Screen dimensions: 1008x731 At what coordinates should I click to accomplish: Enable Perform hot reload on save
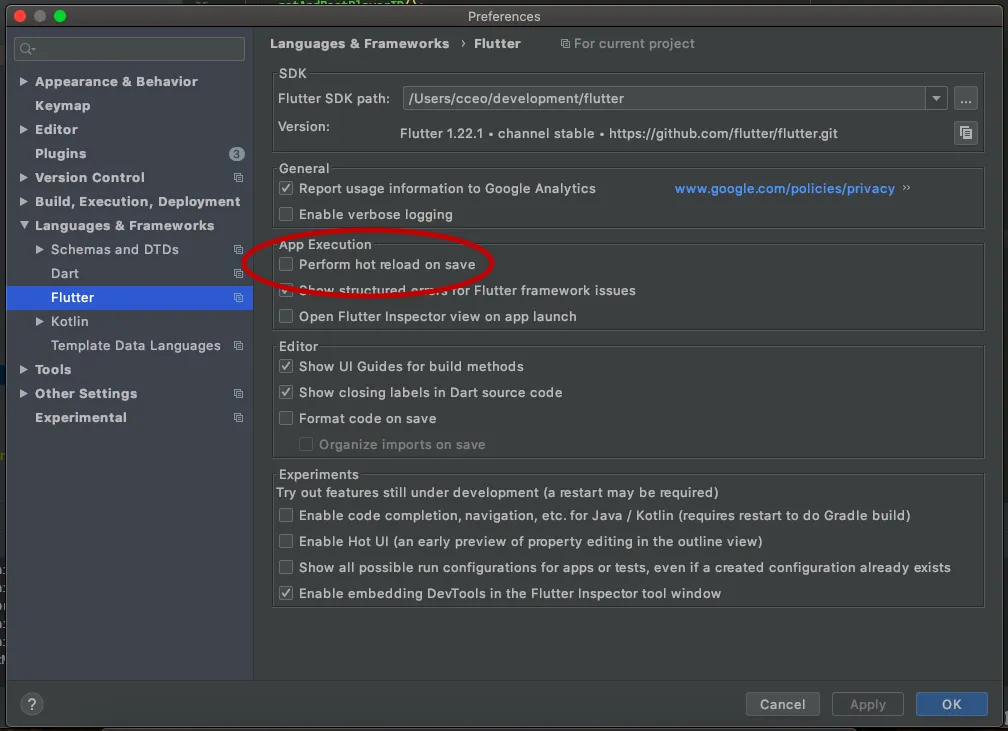pos(287,265)
